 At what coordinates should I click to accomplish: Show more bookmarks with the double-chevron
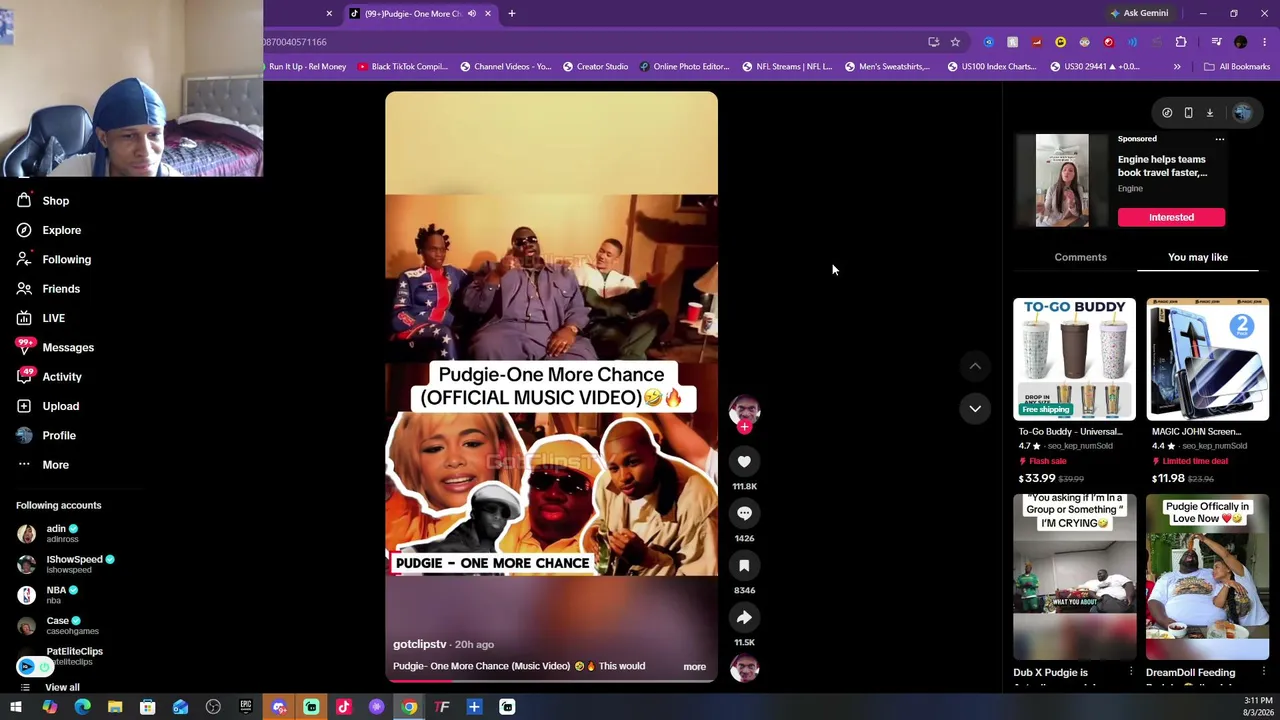1177,67
